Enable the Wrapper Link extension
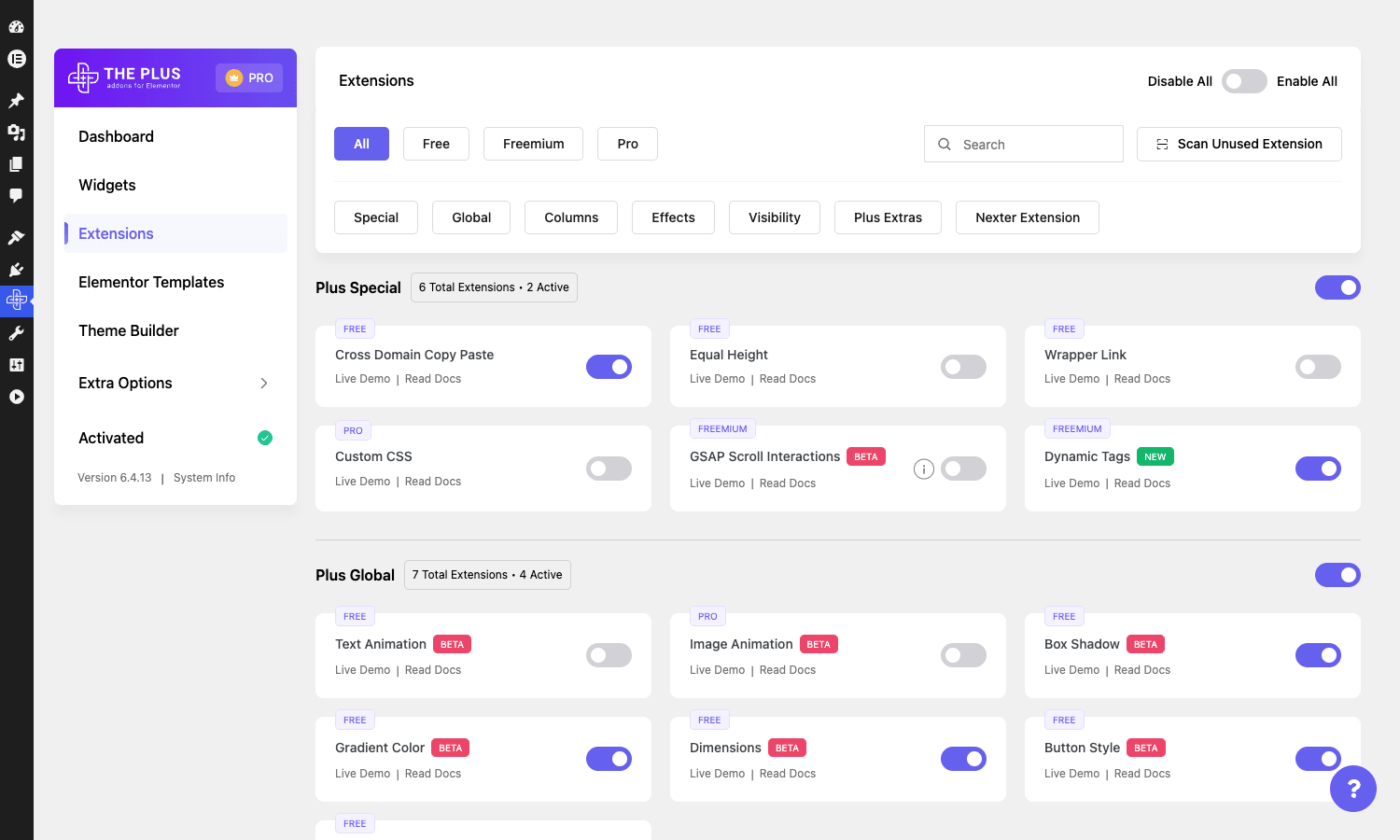This screenshot has height=840, width=1400. (1318, 367)
